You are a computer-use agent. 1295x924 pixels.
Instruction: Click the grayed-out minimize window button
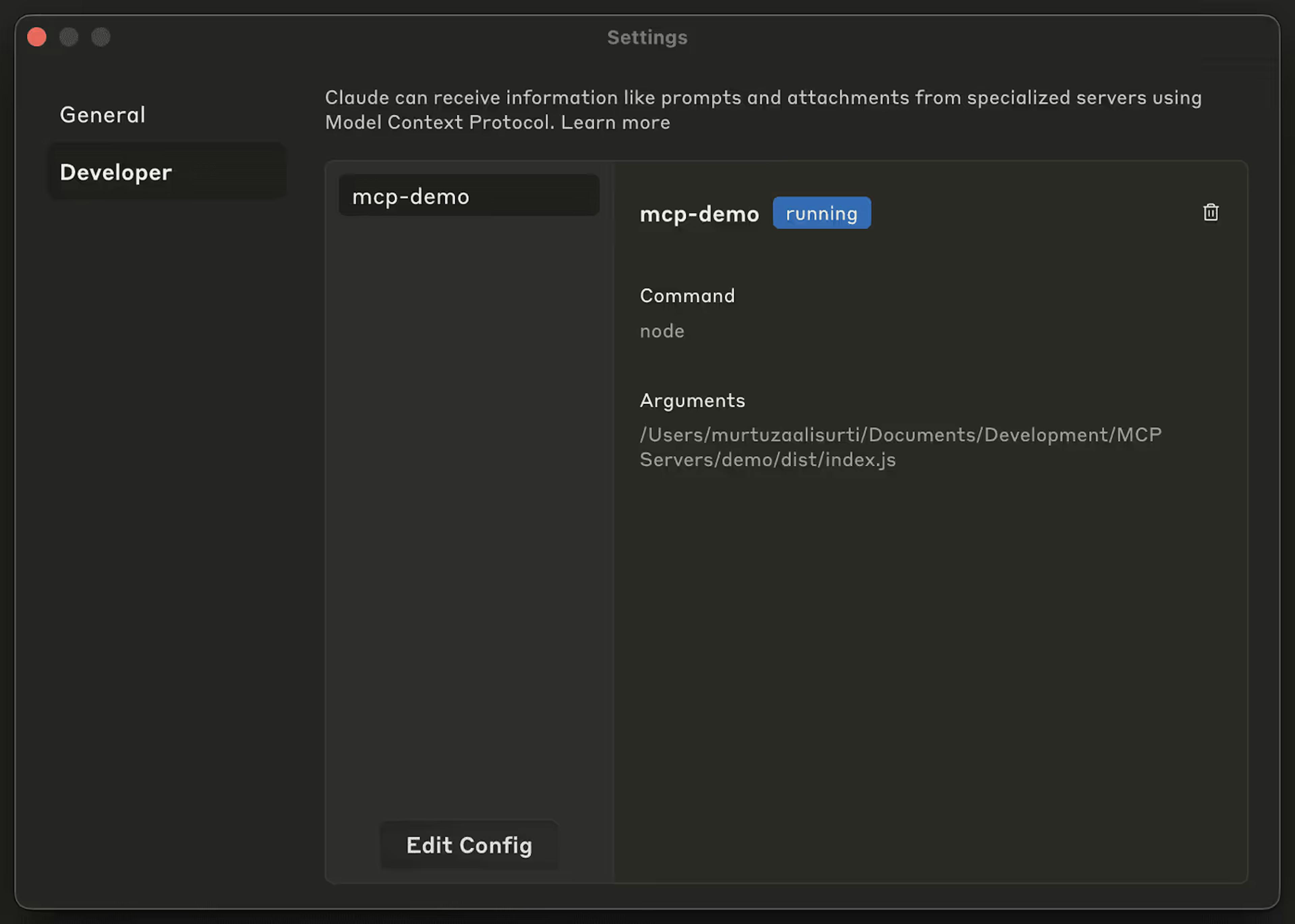point(69,37)
